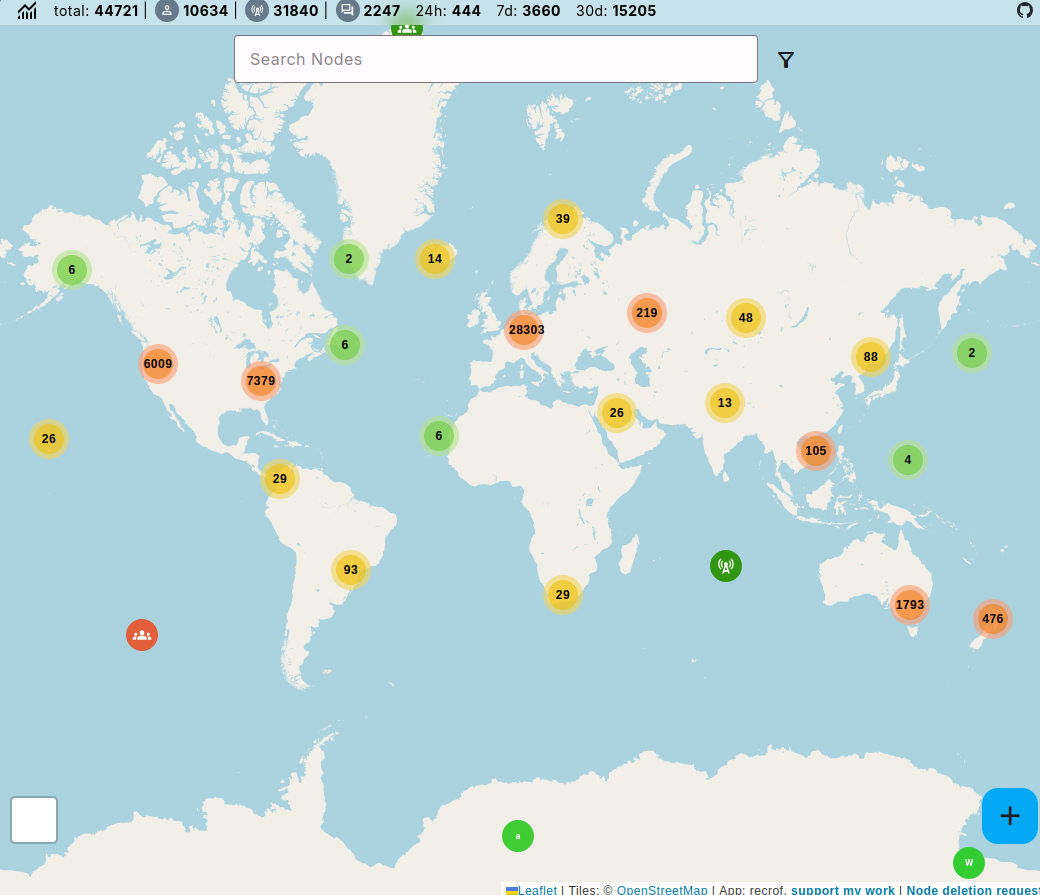Expand the 4 cluster east of Philippines
This screenshot has width=1040, height=895.
pyautogui.click(x=907, y=460)
